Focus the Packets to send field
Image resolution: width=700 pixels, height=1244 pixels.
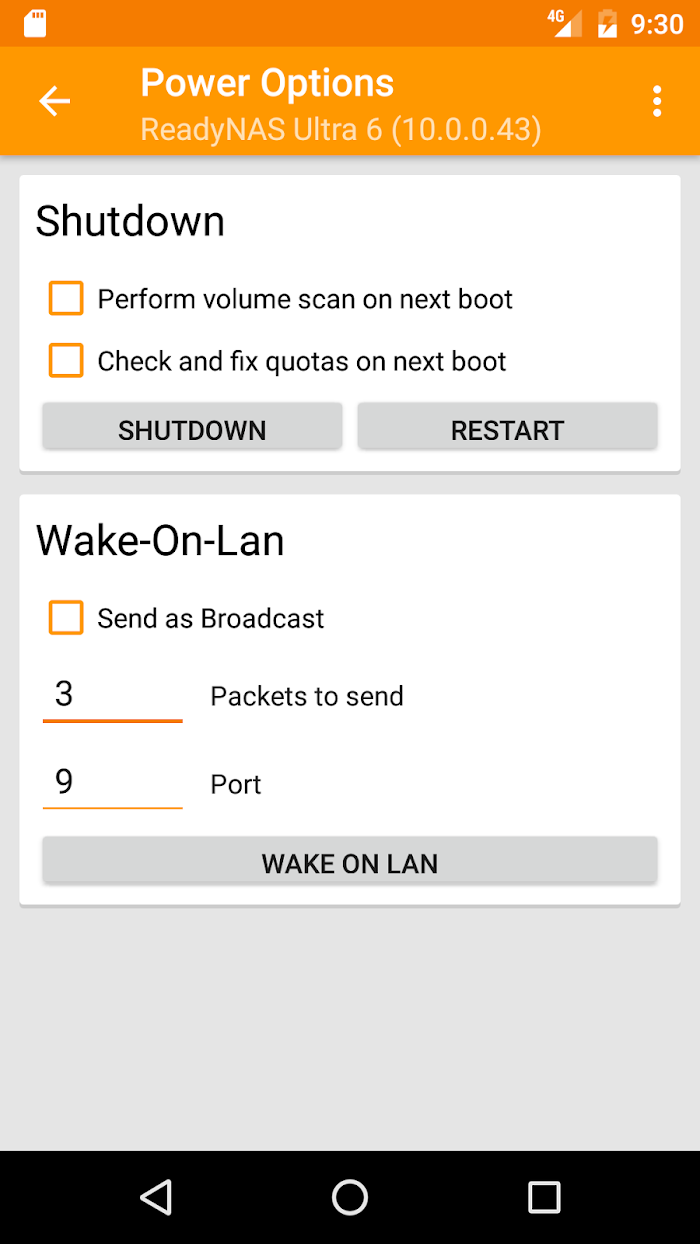tap(112, 695)
